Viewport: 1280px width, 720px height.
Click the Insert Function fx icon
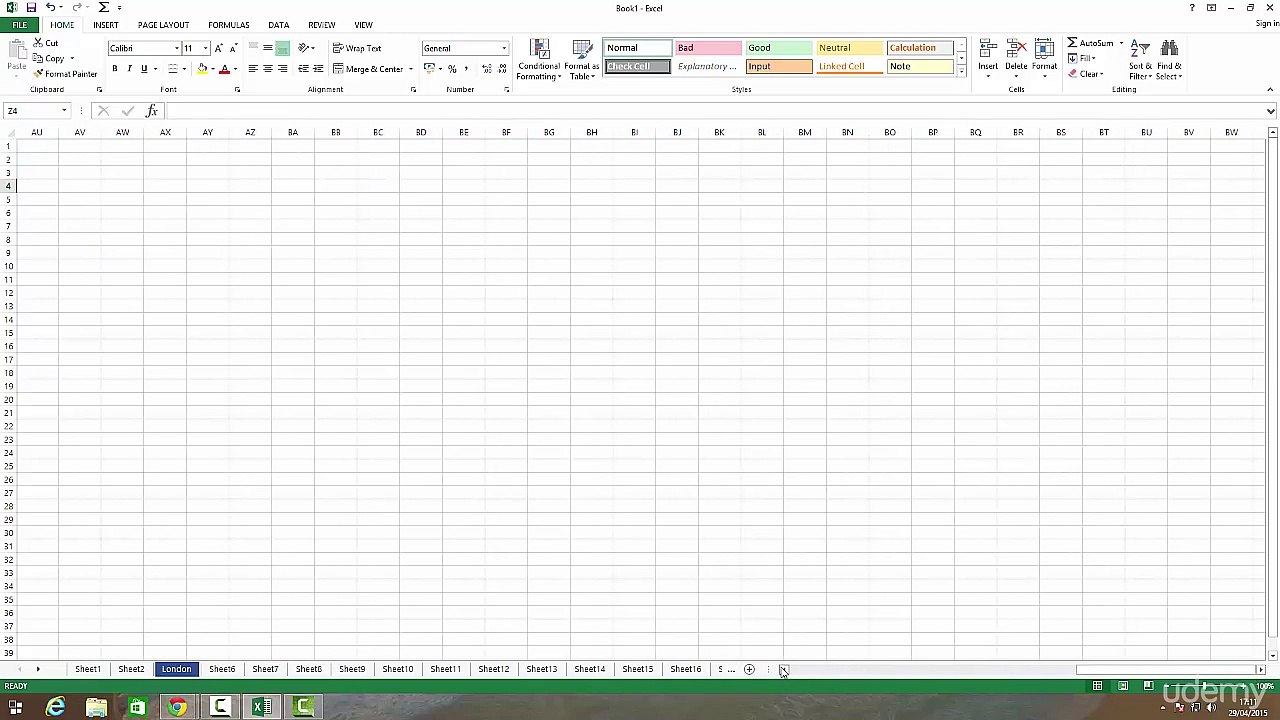[151, 111]
